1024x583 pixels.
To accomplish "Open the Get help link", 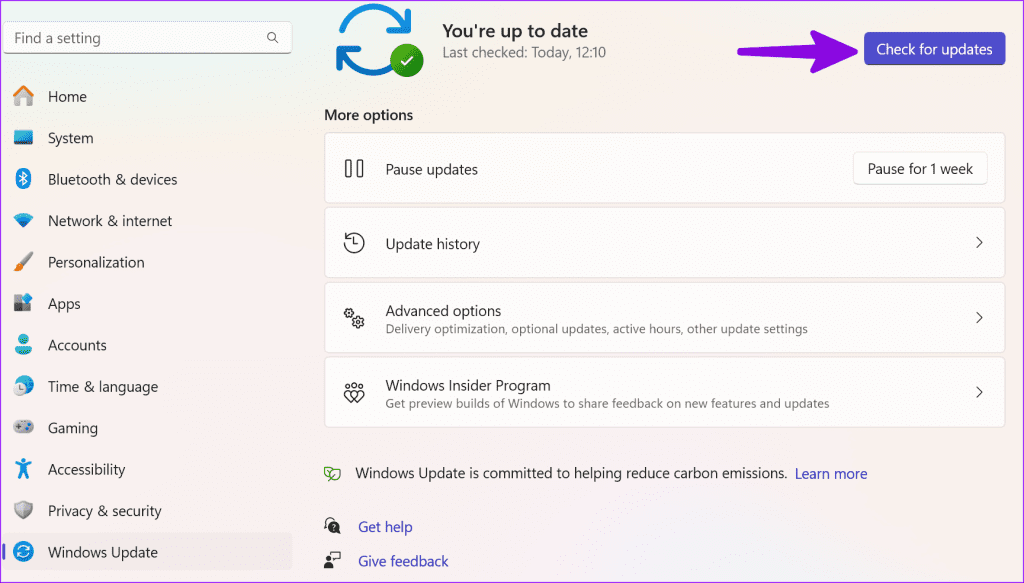I will (385, 526).
